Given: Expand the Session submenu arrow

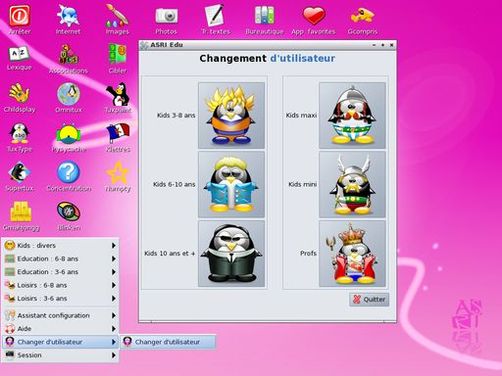Looking at the screenshot, I should pos(114,355).
